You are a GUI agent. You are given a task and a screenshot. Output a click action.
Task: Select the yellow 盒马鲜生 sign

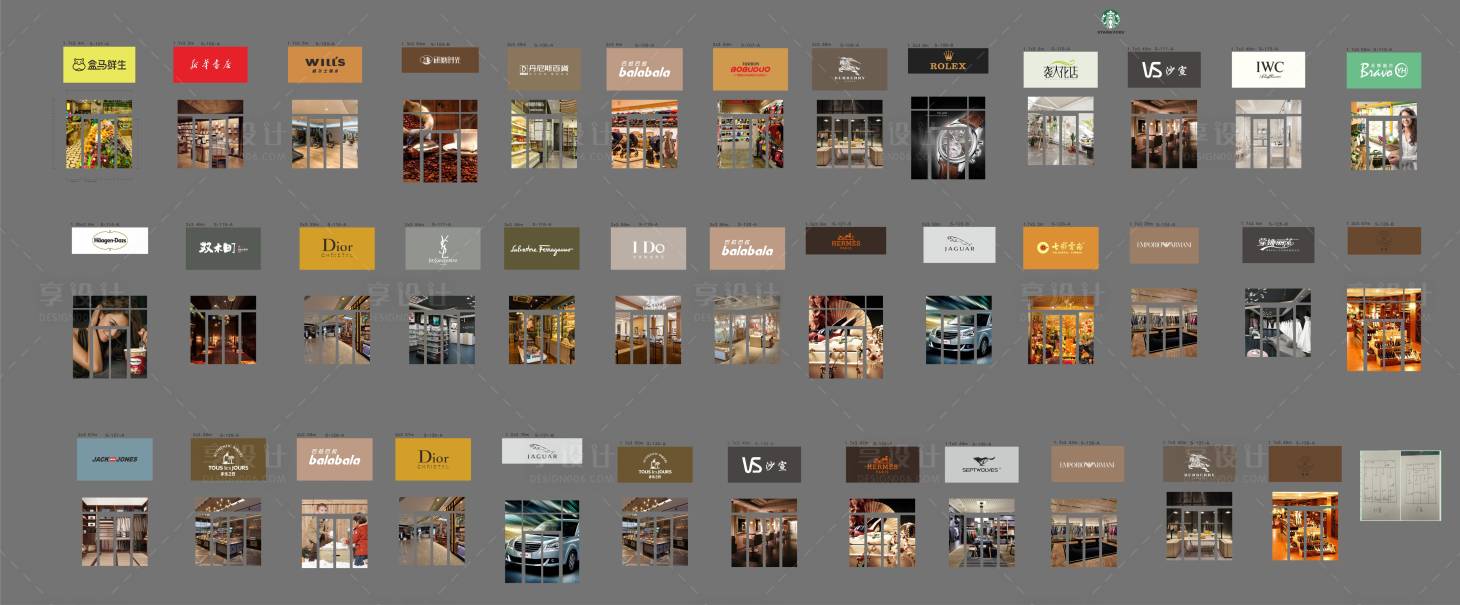point(99,65)
